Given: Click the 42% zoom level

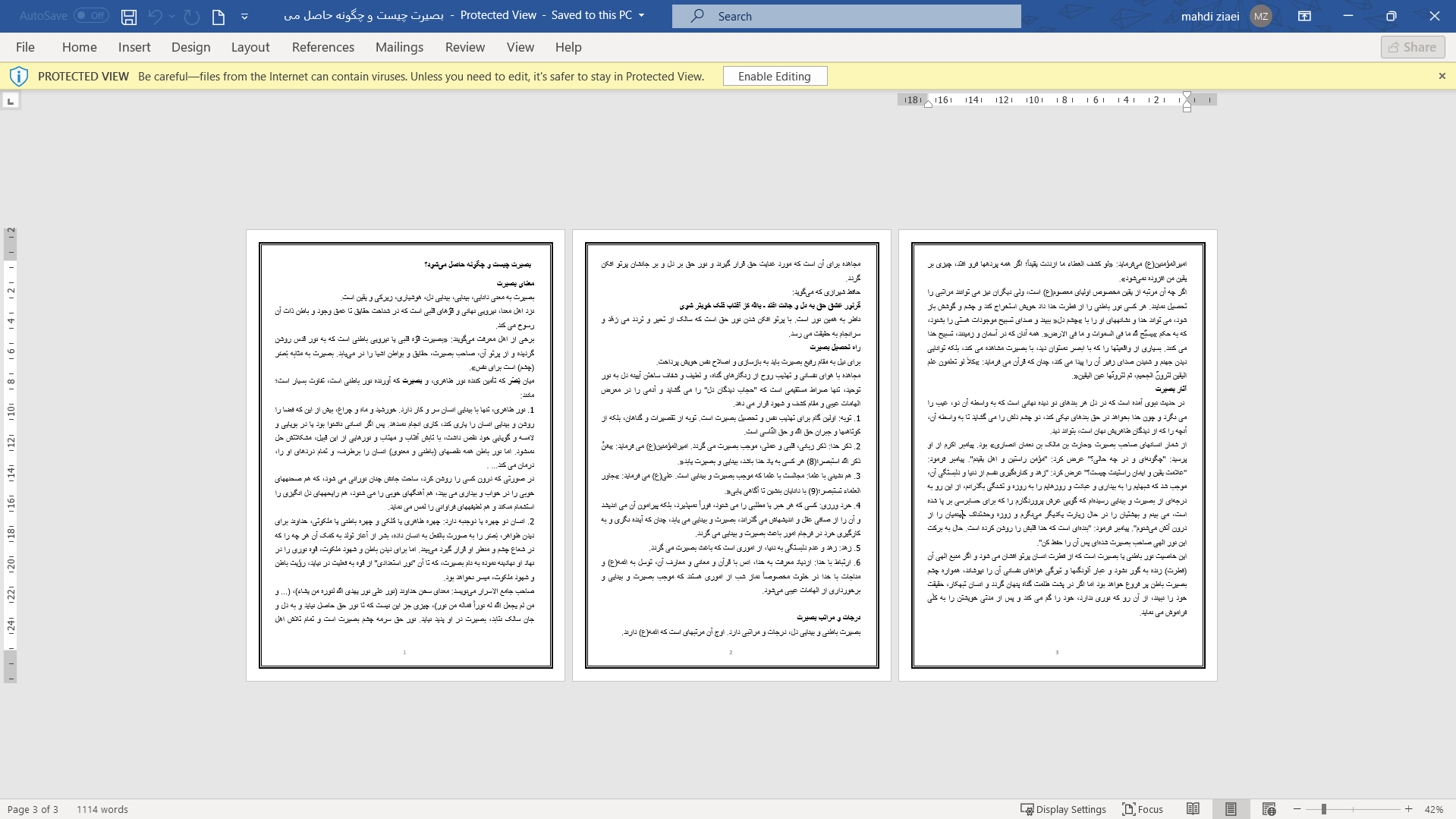Looking at the screenshot, I should (x=1433, y=809).
